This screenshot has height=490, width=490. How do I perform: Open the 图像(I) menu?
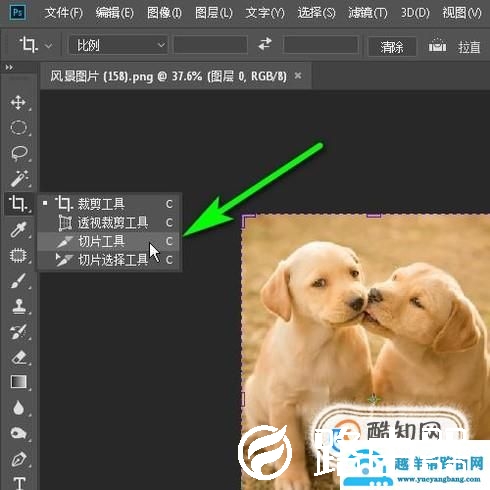coord(164,13)
